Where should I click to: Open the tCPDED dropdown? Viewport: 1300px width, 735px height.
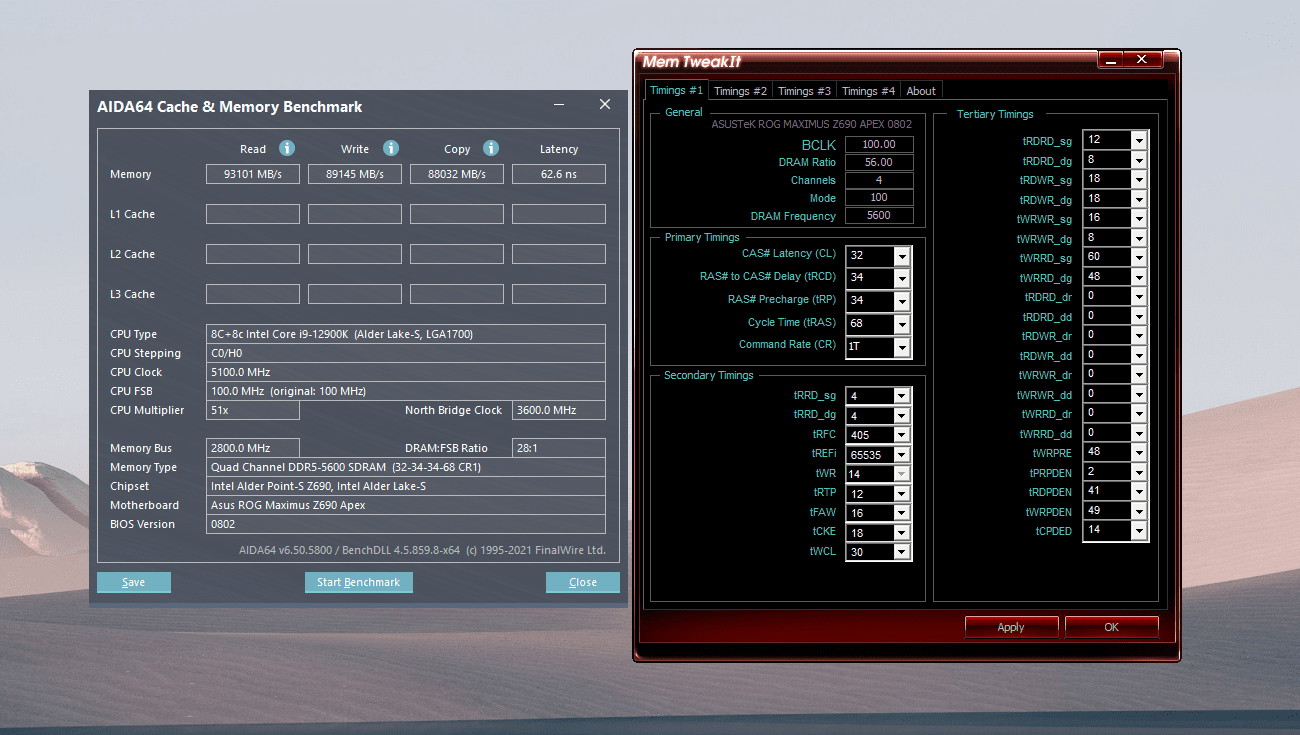coord(1139,531)
